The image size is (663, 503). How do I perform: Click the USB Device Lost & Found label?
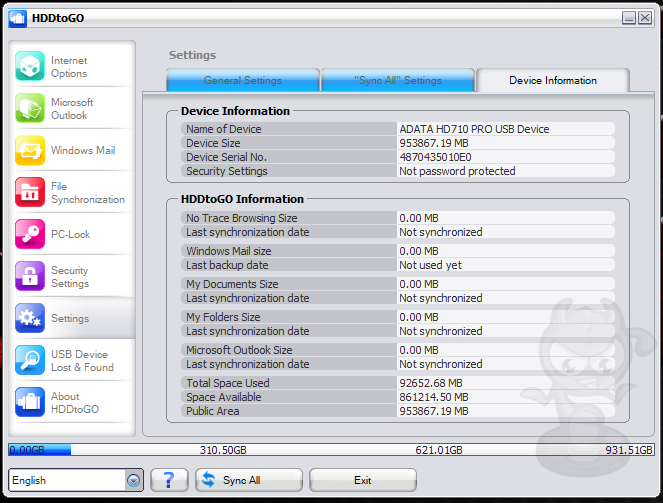tap(82, 361)
